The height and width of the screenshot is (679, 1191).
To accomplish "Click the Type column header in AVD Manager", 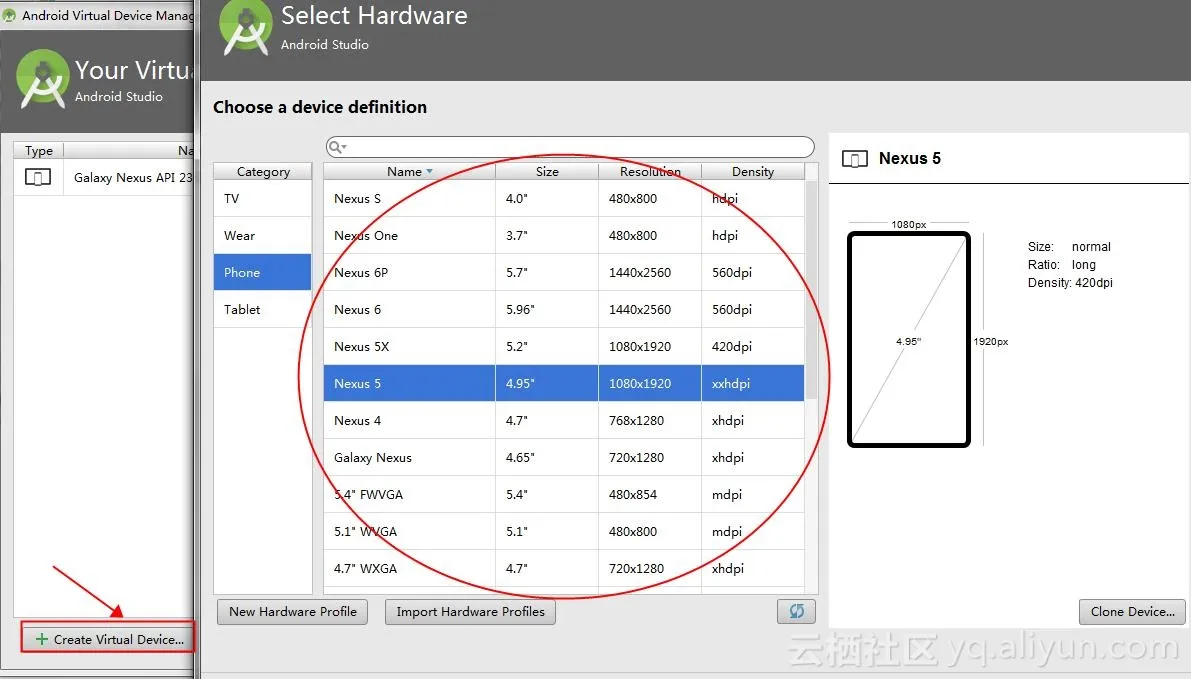I will (39, 150).
